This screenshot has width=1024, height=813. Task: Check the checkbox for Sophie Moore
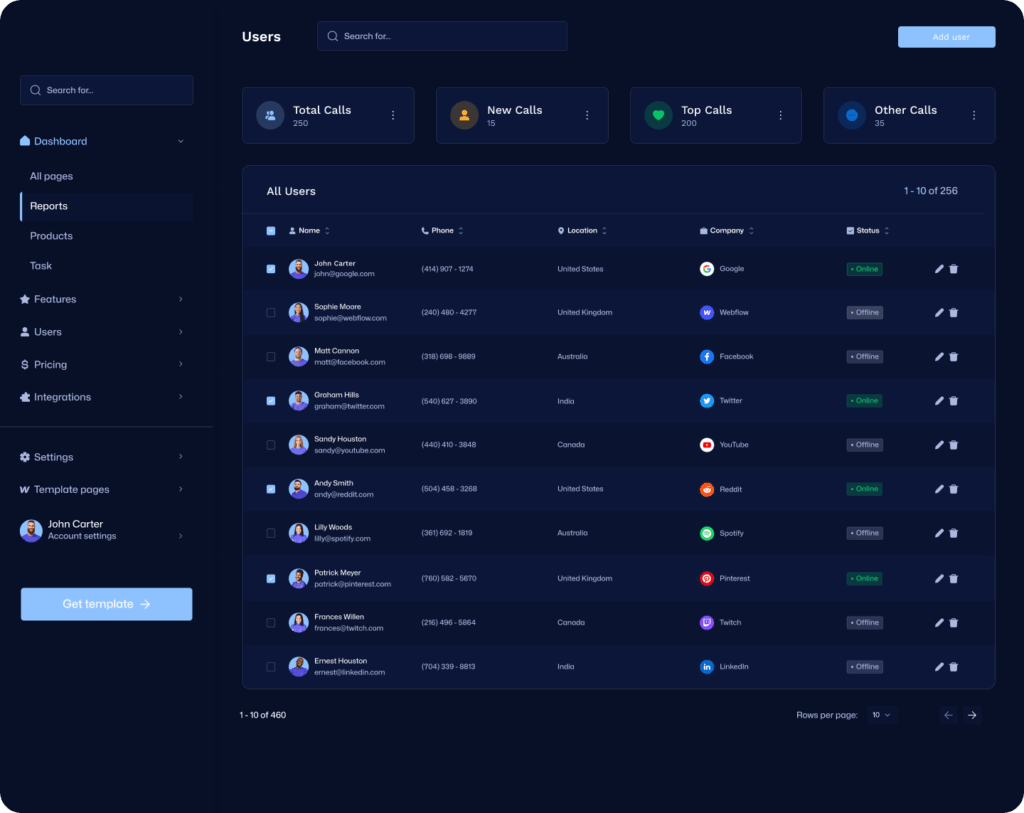[270, 312]
